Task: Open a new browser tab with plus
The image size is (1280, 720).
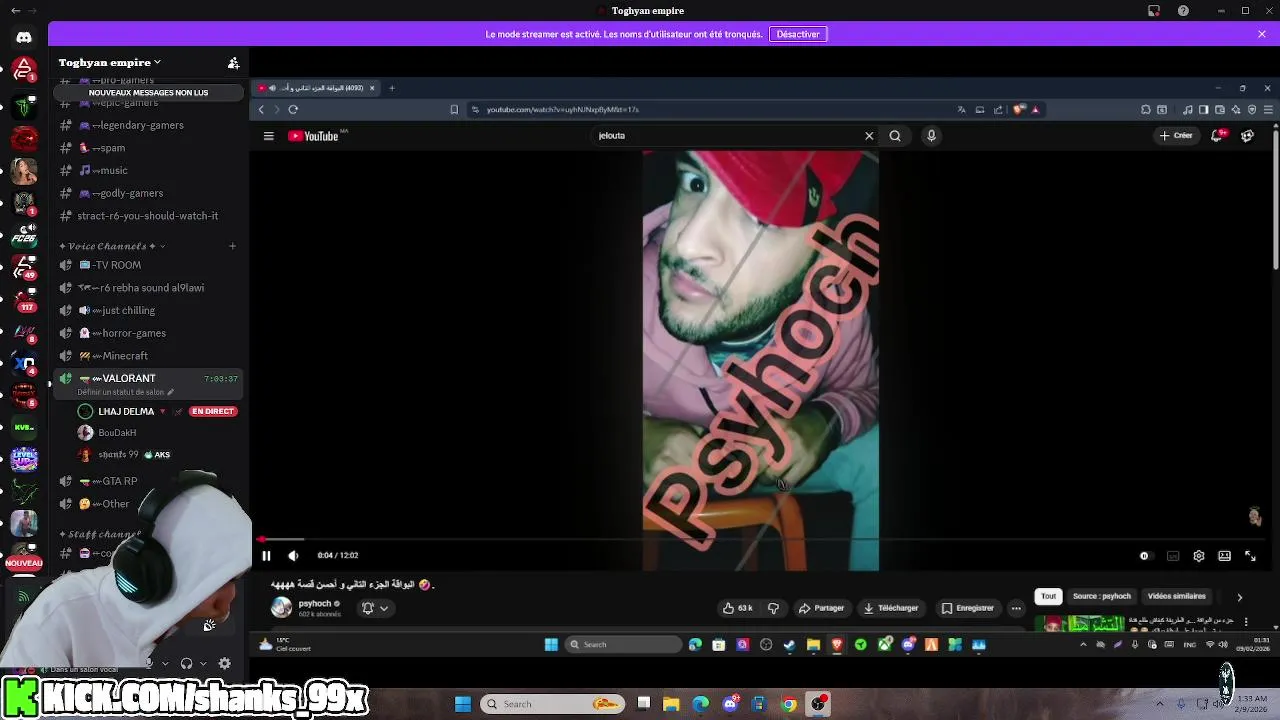Action: click(x=391, y=88)
